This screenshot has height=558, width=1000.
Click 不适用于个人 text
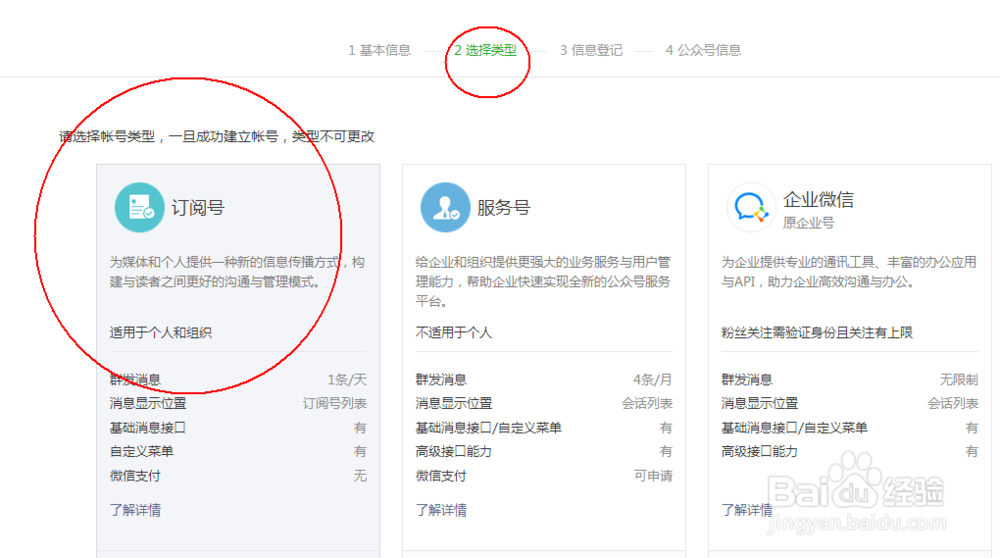[453, 332]
